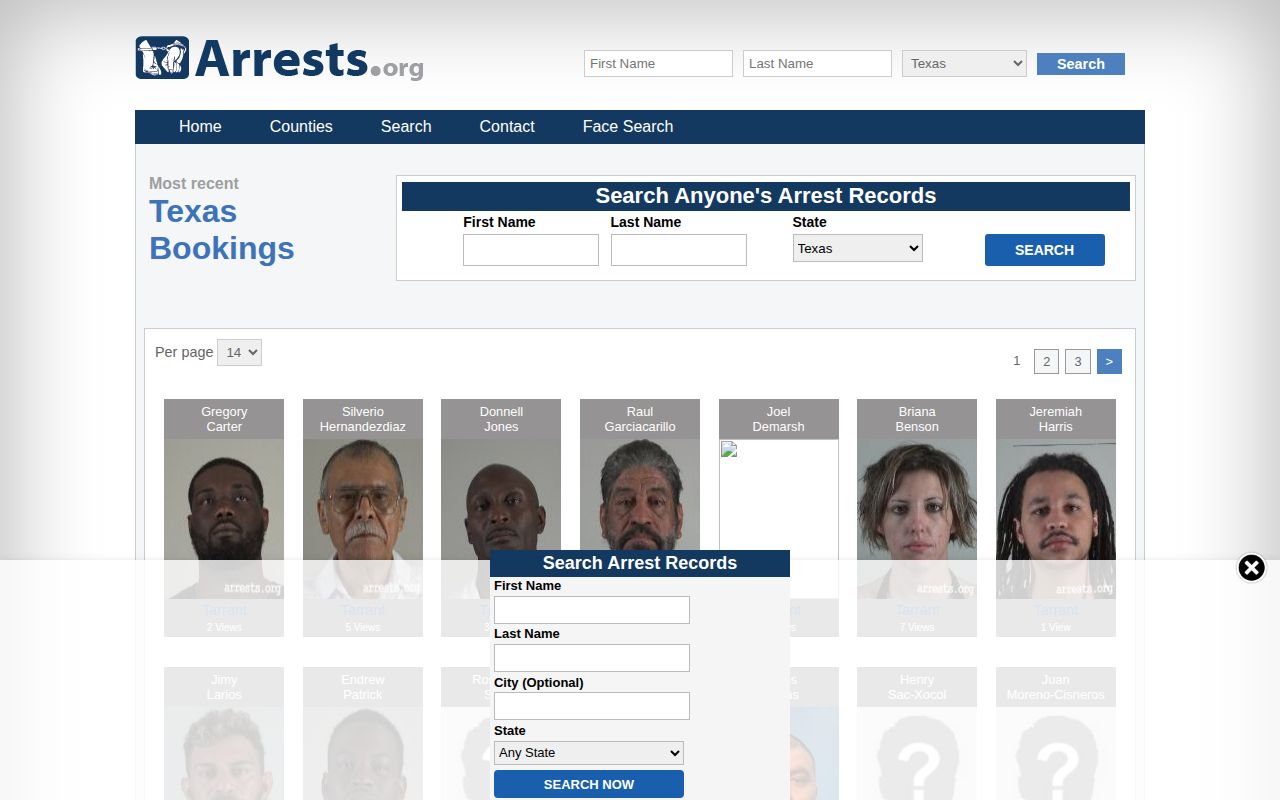Focus Last Name field in Search Anyone's Arrest Records
Viewport: 1280px width, 800px height.
click(679, 250)
